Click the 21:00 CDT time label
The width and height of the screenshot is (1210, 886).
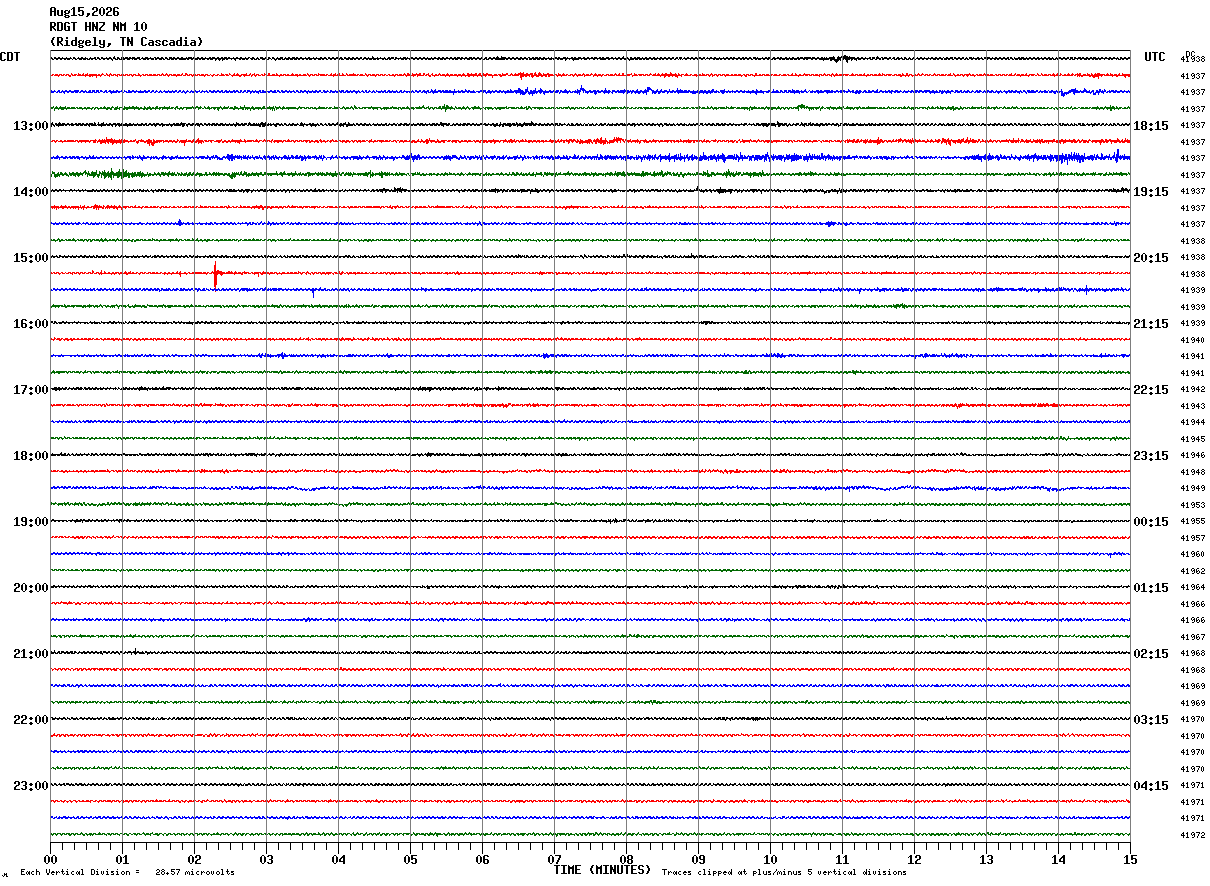[x=31, y=654]
